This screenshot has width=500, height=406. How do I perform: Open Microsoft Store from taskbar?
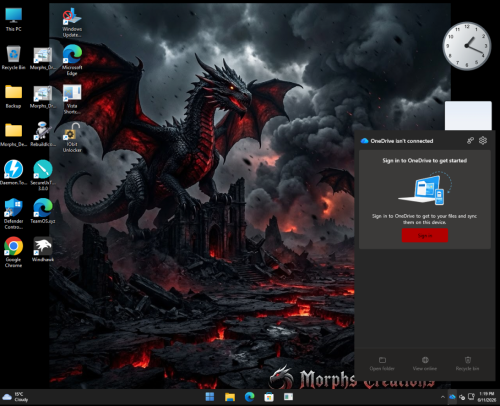pos(269,397)
